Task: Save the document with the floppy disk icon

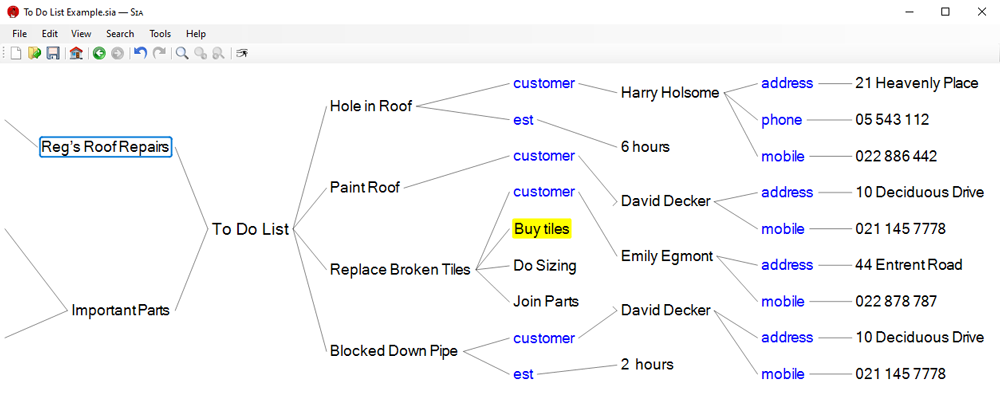Action: (x=54, y=54)
